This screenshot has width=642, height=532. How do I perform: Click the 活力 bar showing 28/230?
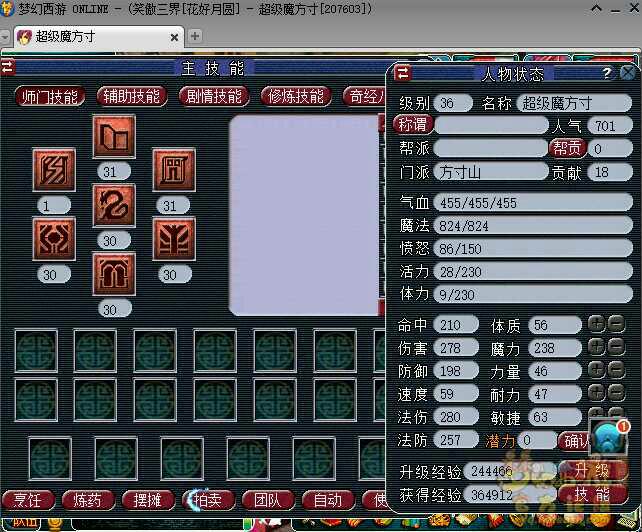(x=533, y=271)
